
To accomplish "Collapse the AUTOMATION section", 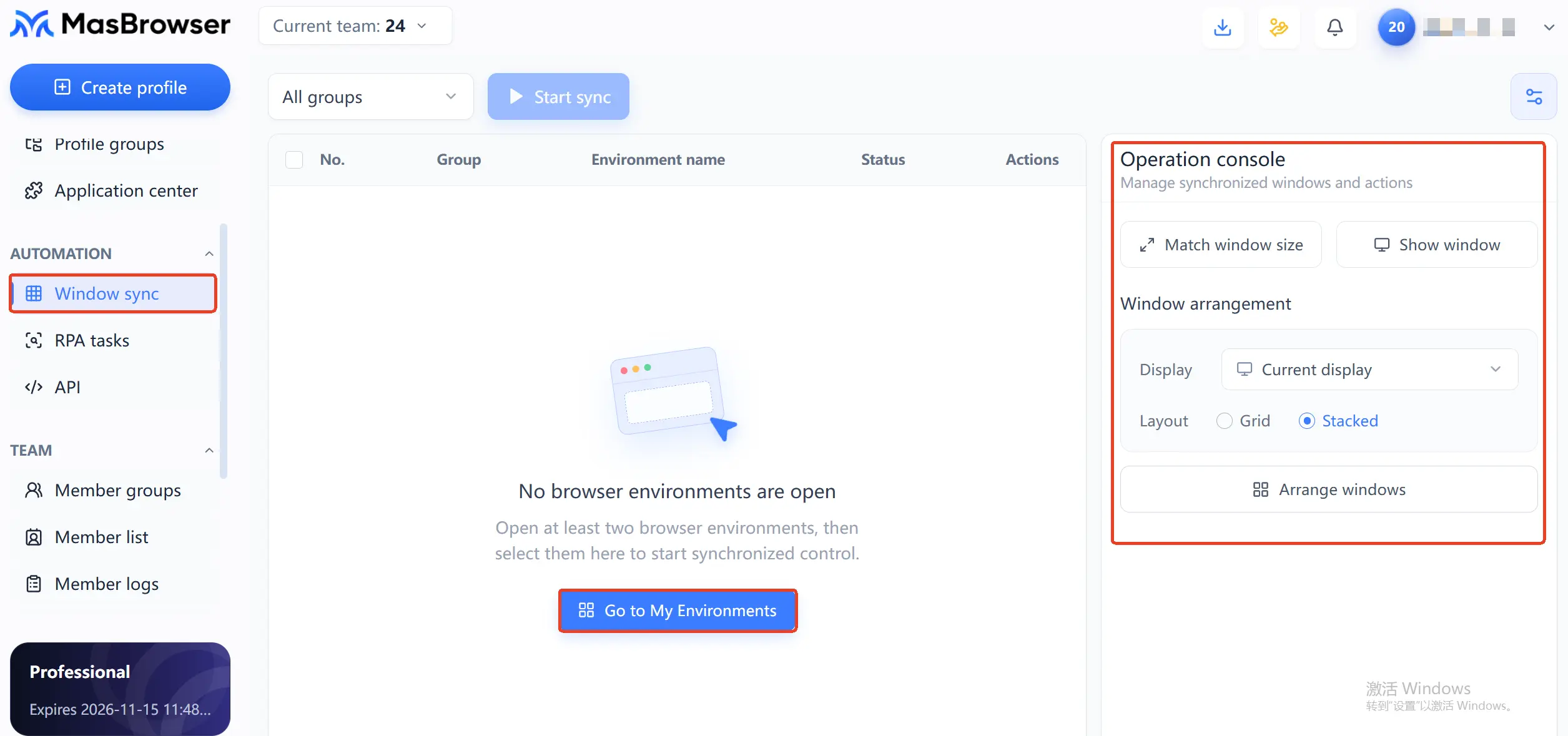I will click(x=209, y=253).
